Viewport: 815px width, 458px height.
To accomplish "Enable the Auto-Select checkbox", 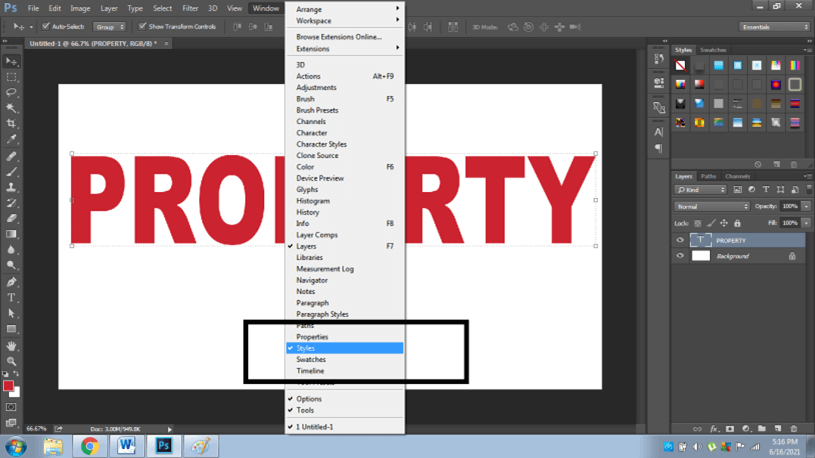I will [x=46, y=27].
